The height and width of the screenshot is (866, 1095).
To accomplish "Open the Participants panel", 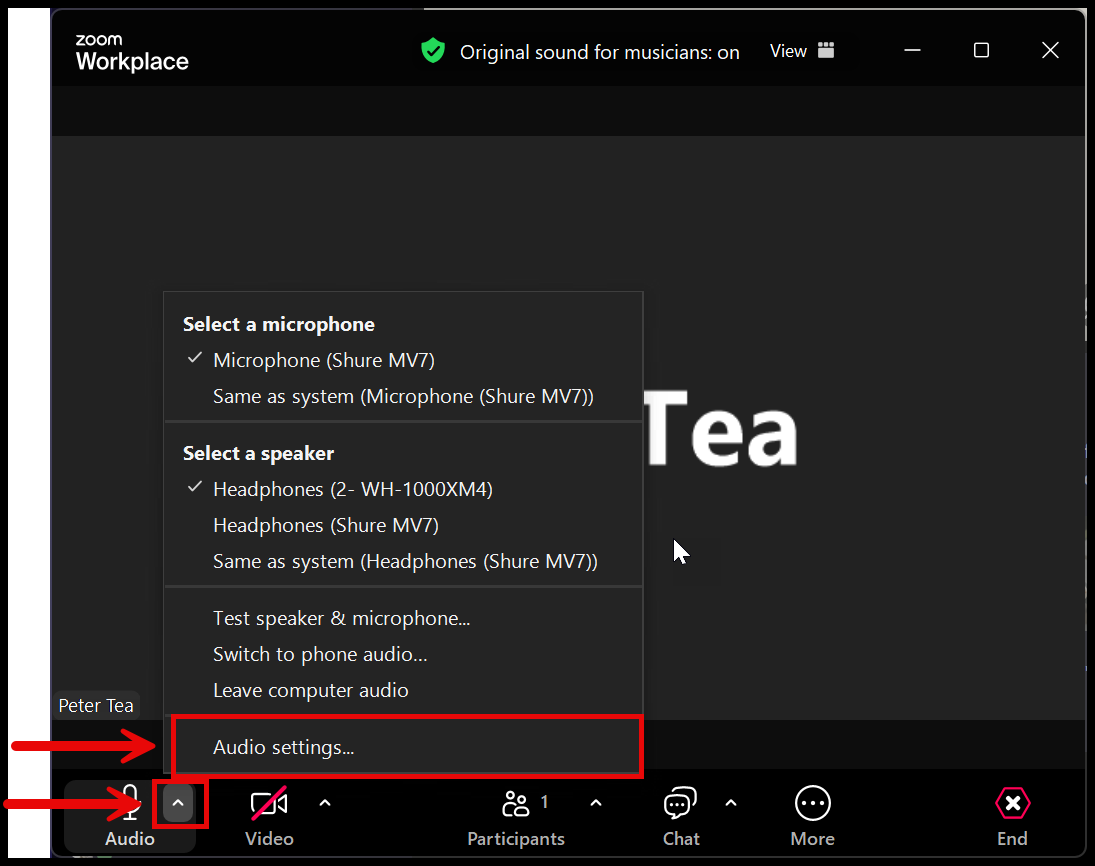I will 516,803.
